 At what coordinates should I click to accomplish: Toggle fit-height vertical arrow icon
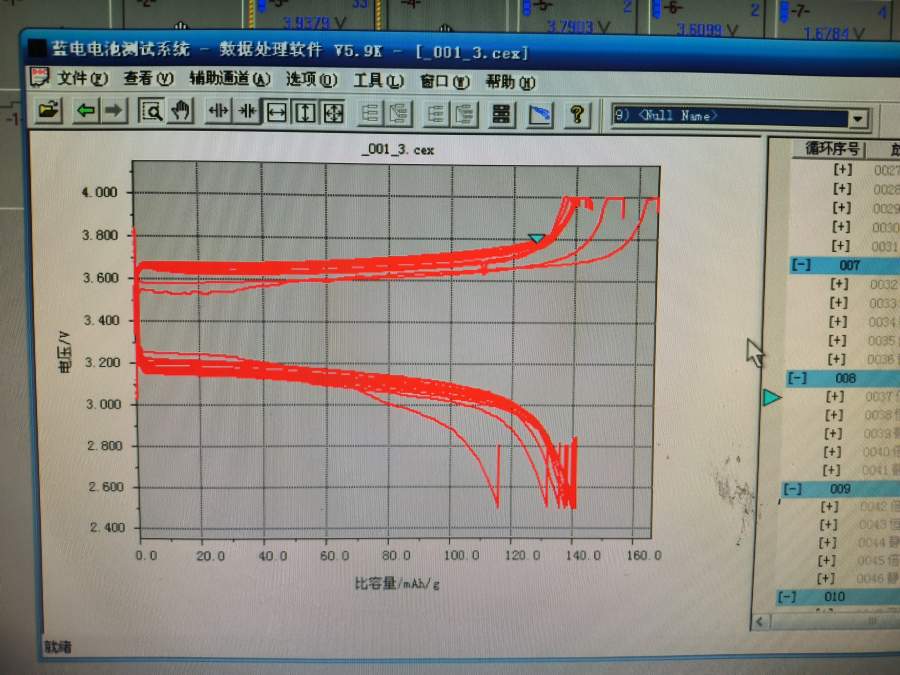305,112
